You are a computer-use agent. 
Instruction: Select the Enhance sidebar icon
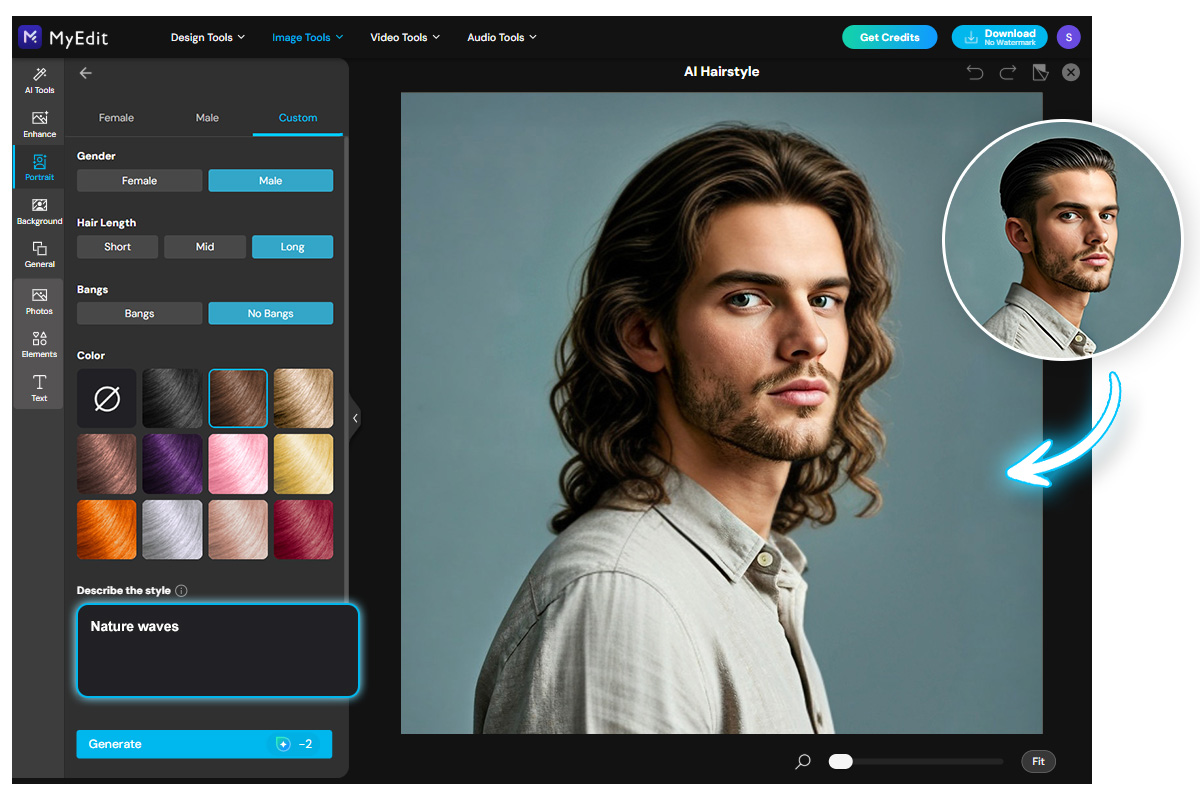tap(38, 123)
